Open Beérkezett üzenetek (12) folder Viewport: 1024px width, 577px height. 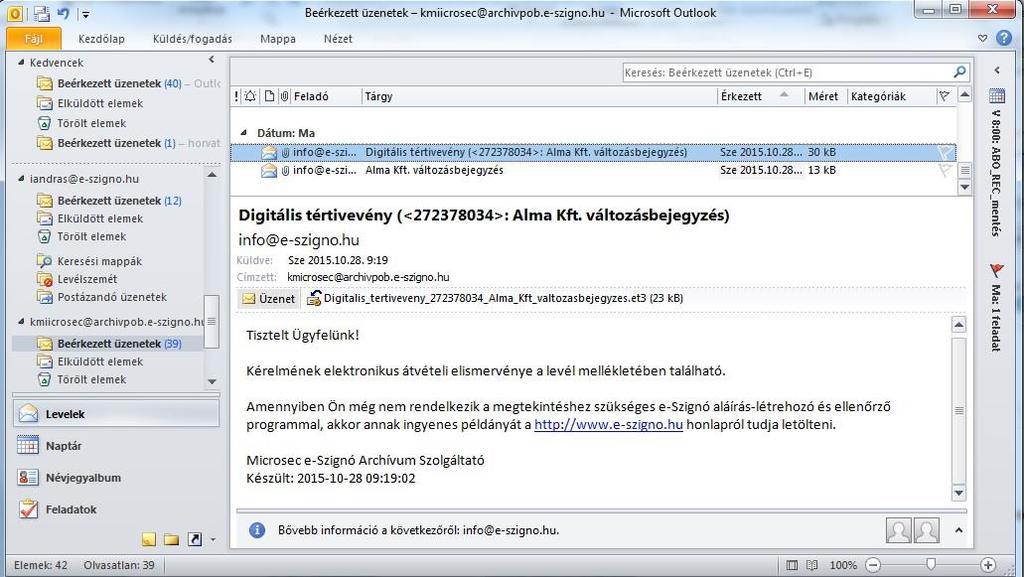110,200
